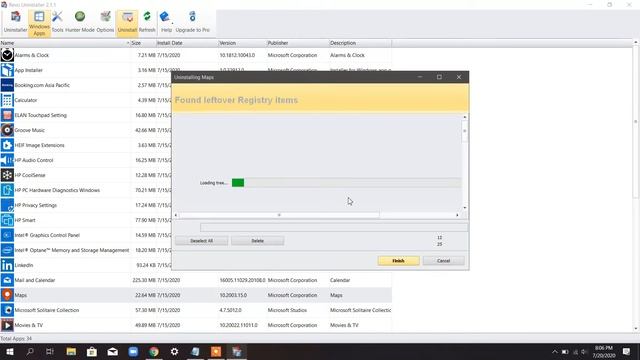The width and height of the screenshot is (640, 360).
Task: Select the Groove Music app icon
Action: (7, 130)
